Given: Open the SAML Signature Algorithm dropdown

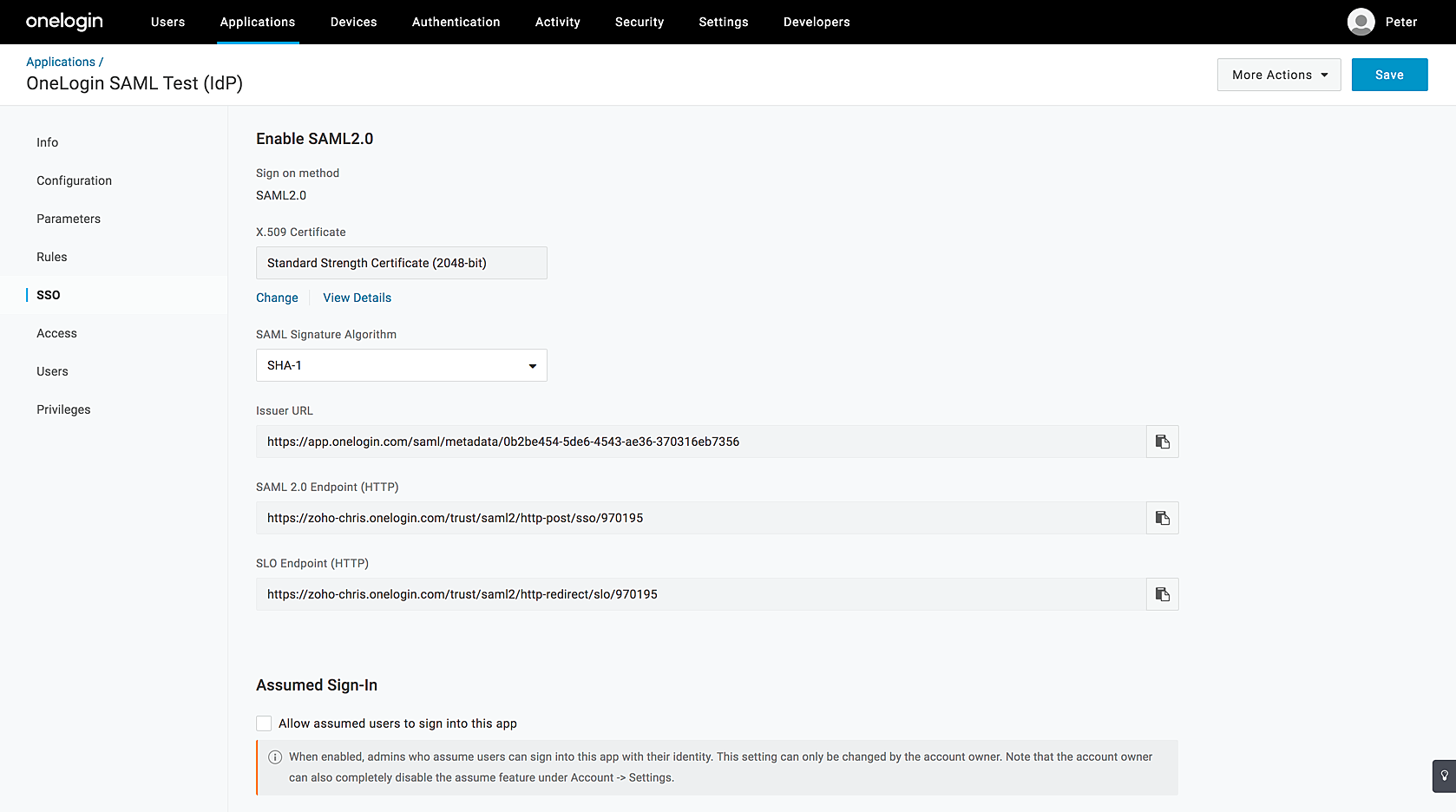Looking at the screenshot, I should coord(401,365).
